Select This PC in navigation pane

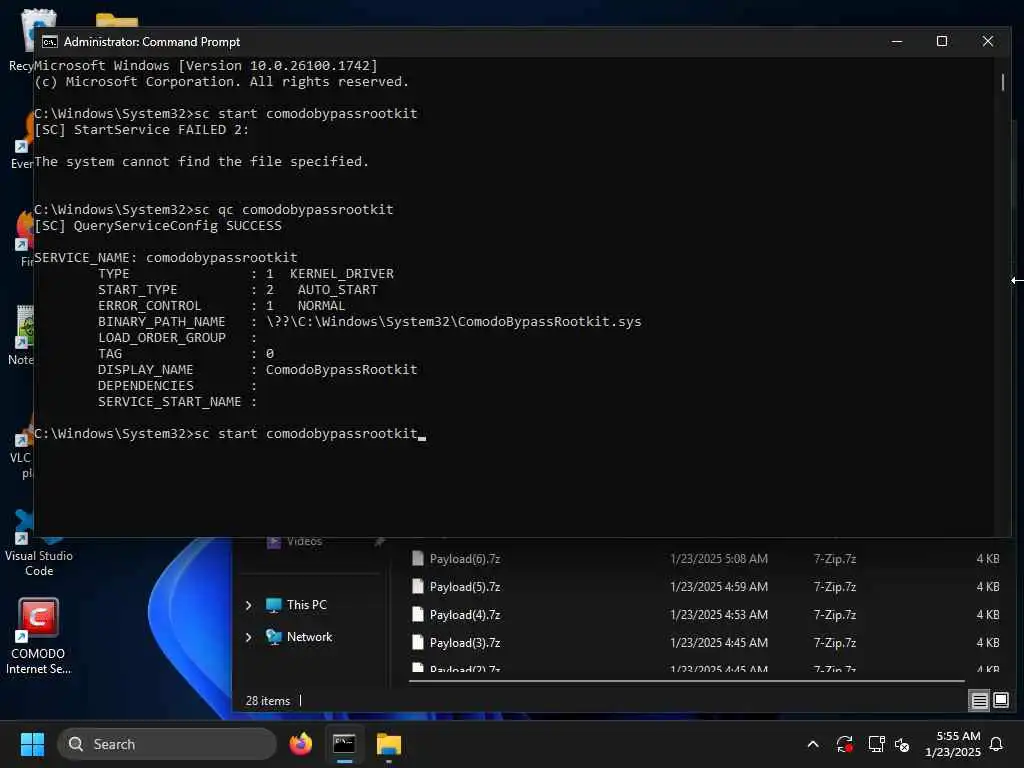tap(306, 605)
